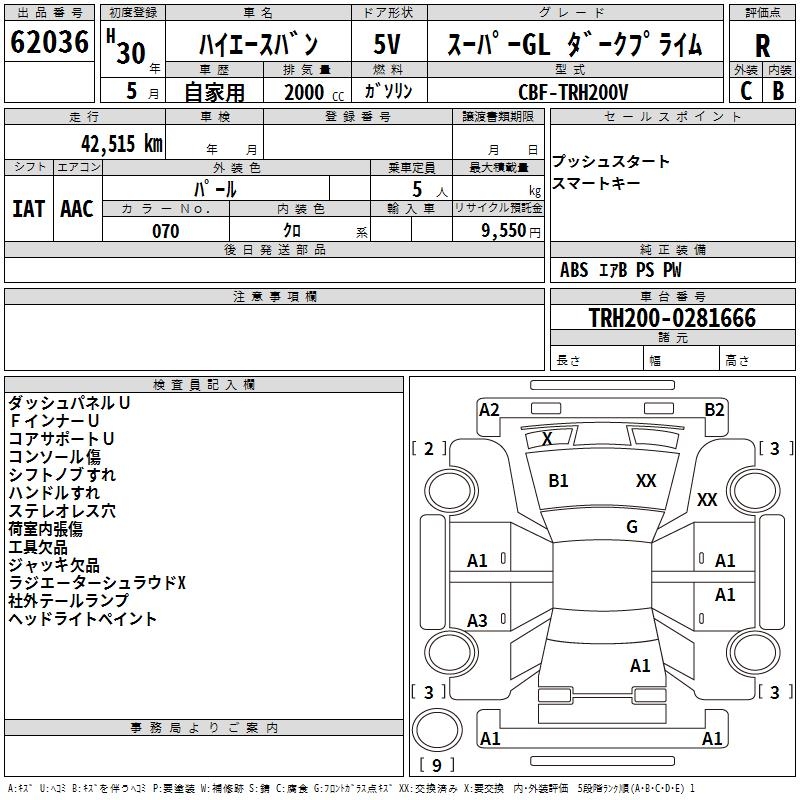Click inspector note 社外テールランプ
Viewport: 800px width, 800px height.
coord(68,601)
